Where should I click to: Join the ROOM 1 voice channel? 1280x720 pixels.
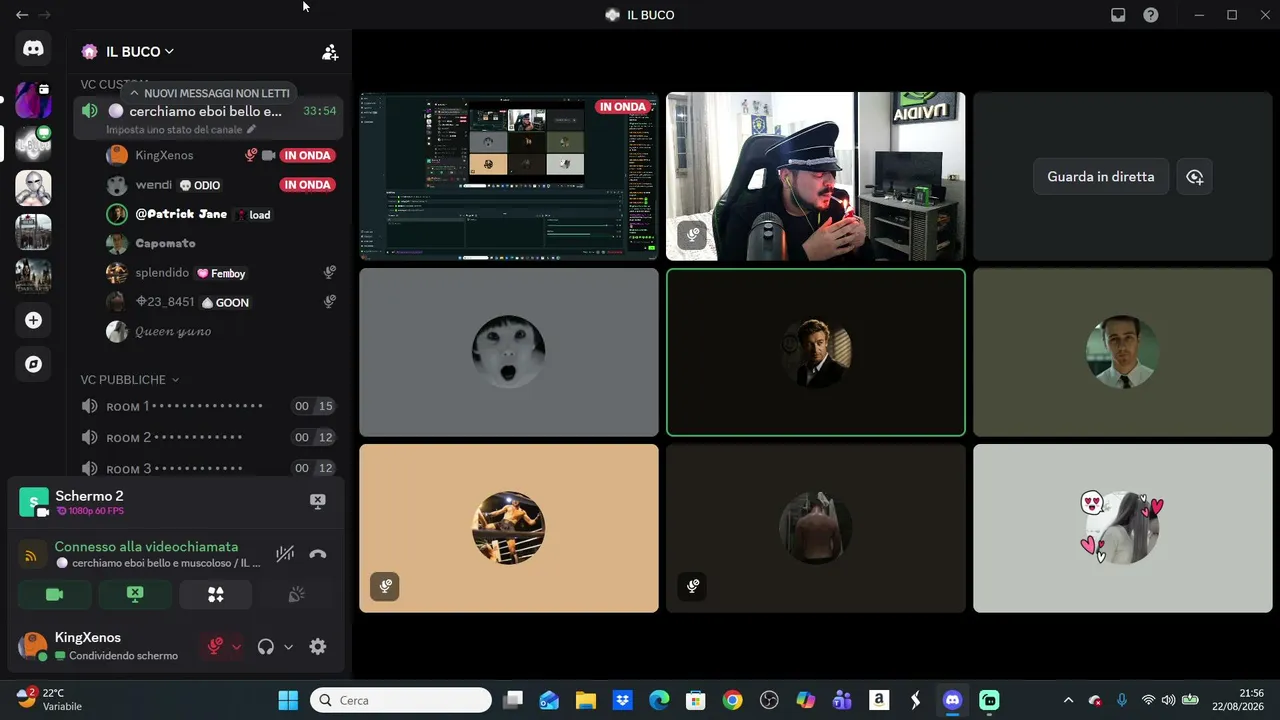207,406
